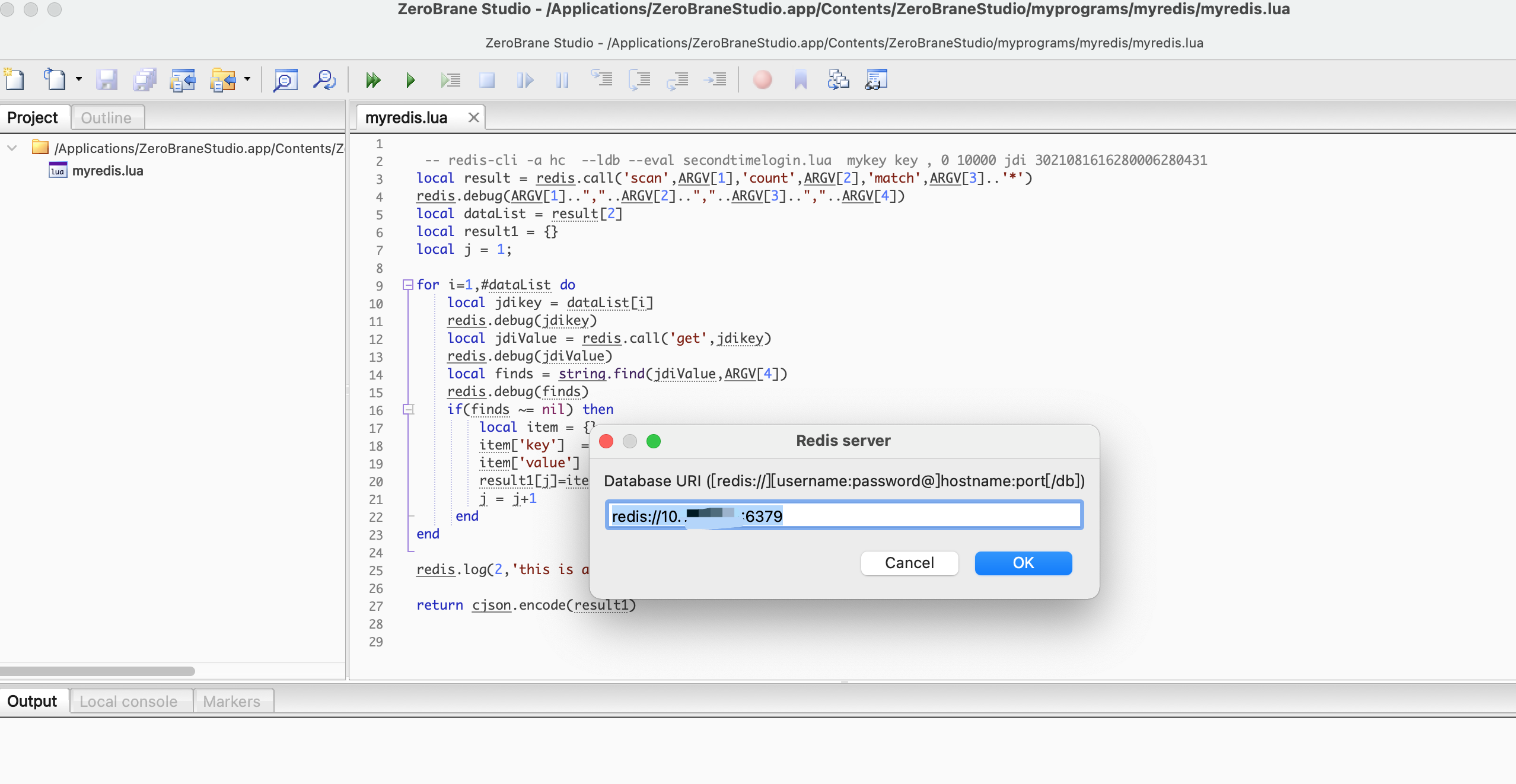Click 'string' in string.find on line 14
Screen dimensions: 1516x784
click(x=582, y=374)
